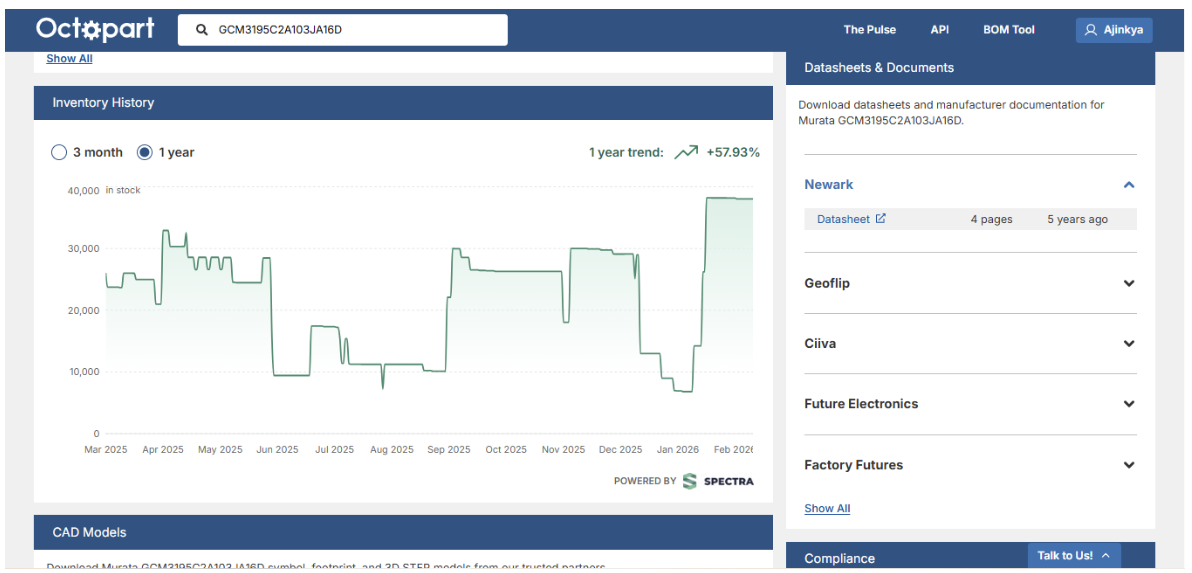
Task: Click the 'in stock' chart label
Action: coord(123,190)
